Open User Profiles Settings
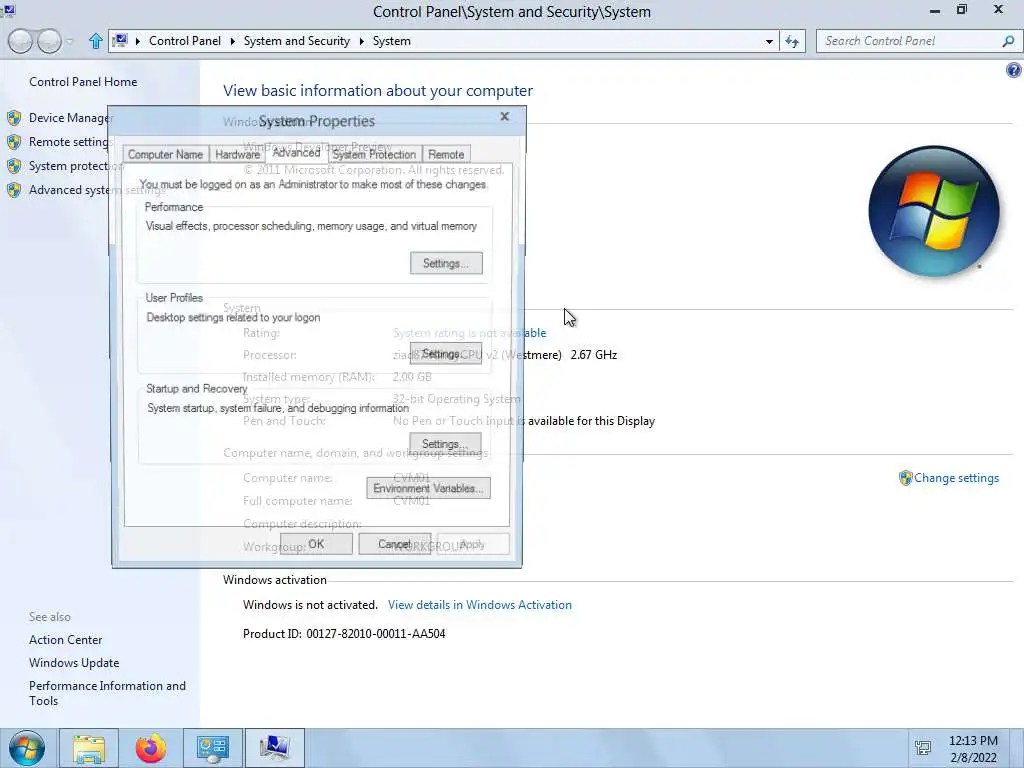This screenshot has width=1024, height=768. click(446, 354)
